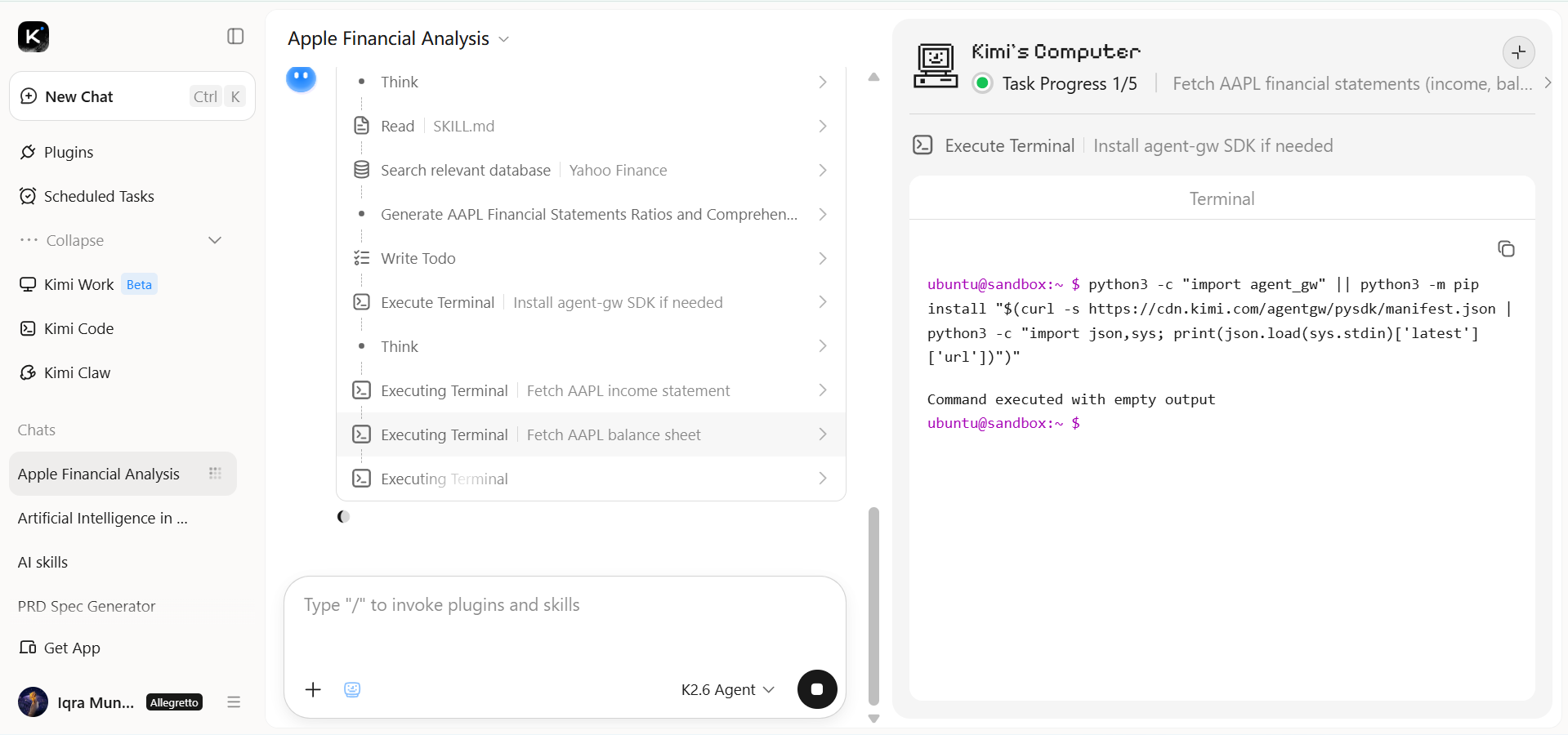Open Scheduled Tasks in sidebar
This screenshot has width=1568, height=735.
coord(99,196)
